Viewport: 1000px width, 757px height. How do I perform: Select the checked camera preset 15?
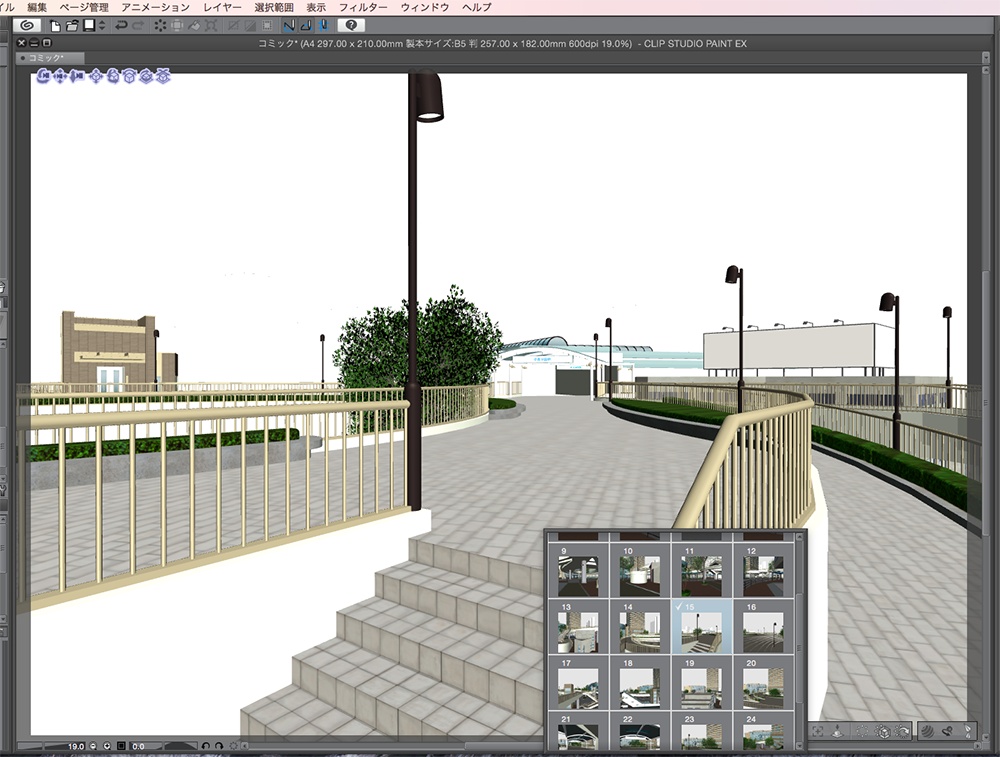pos(702,626)
